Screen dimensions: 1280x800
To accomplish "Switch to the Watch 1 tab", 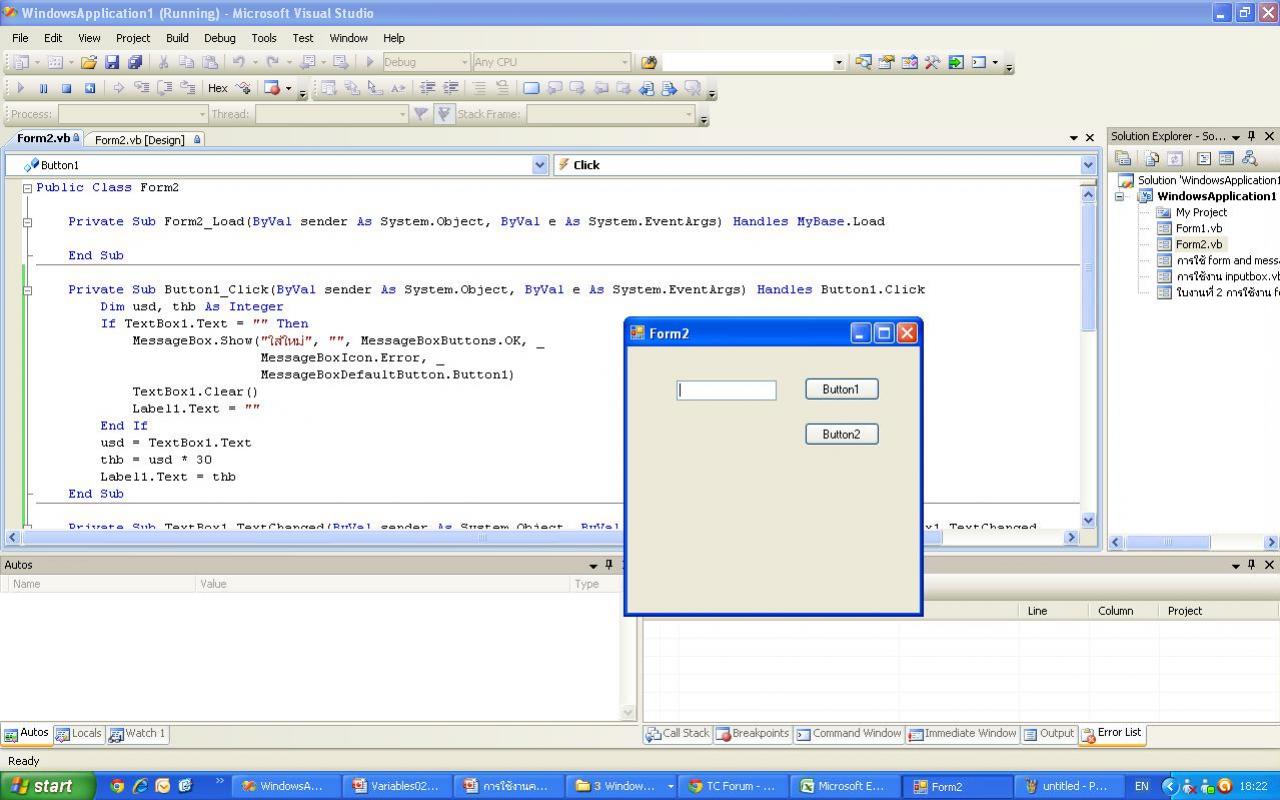I will tap(137, 734).
